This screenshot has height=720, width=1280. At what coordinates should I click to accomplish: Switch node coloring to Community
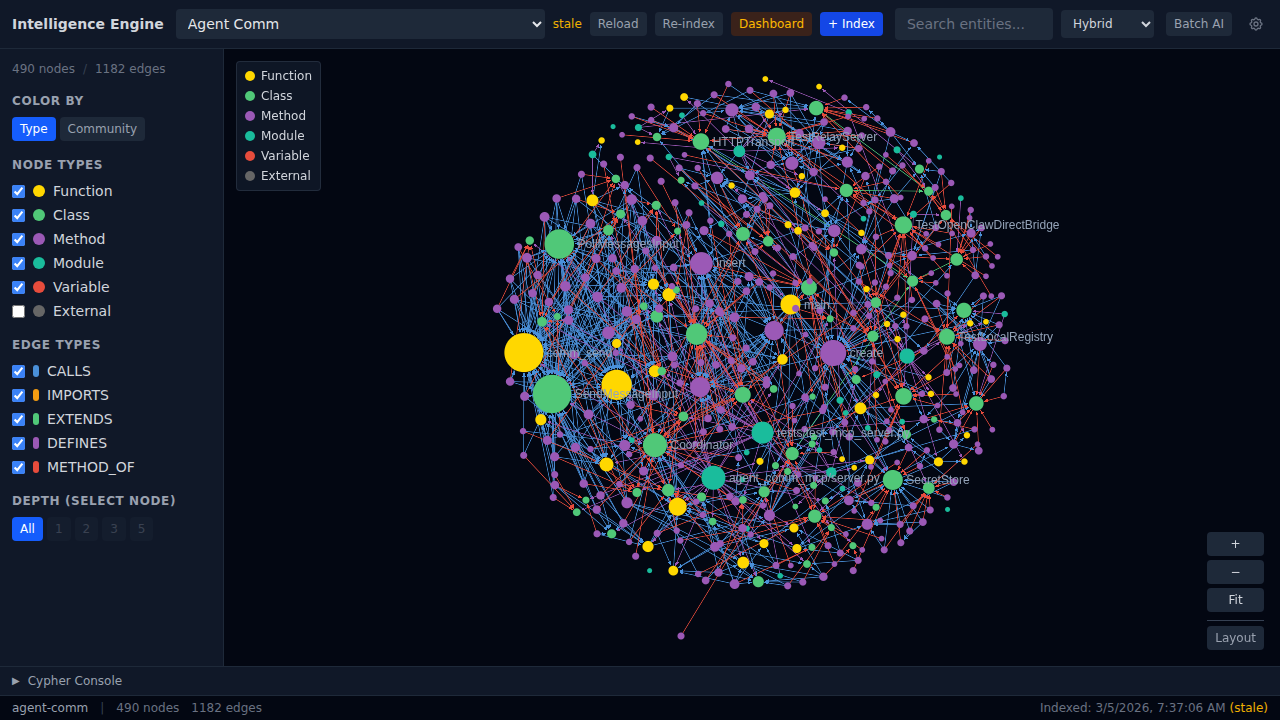[102, 128]
